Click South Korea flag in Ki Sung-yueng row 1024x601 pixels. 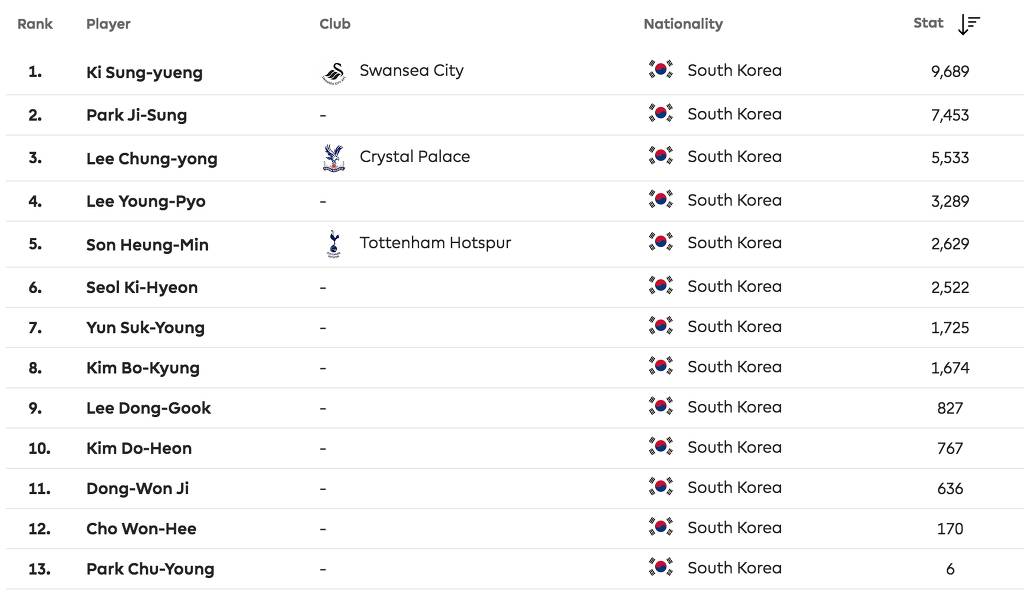click(660, 70)
